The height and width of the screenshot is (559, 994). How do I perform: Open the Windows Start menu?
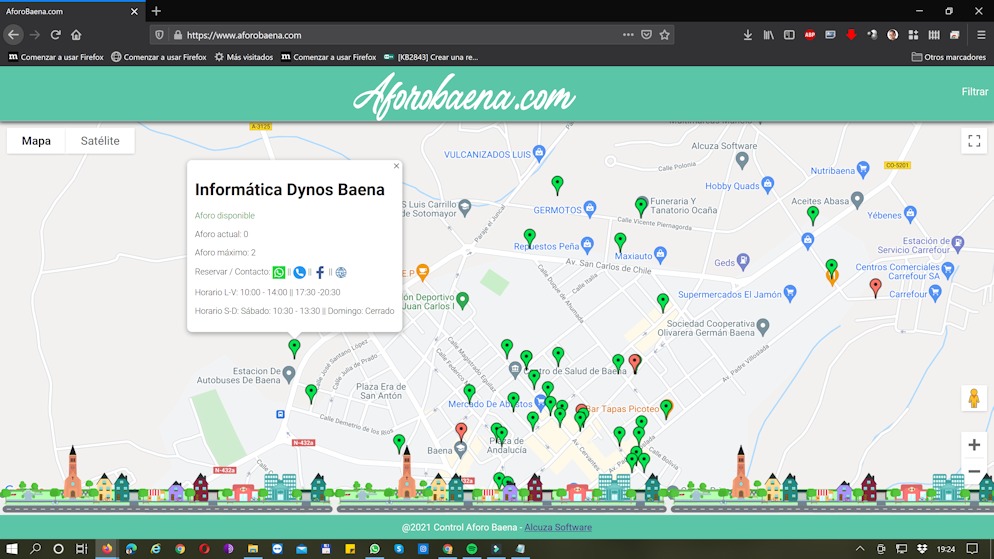point(11,549)
